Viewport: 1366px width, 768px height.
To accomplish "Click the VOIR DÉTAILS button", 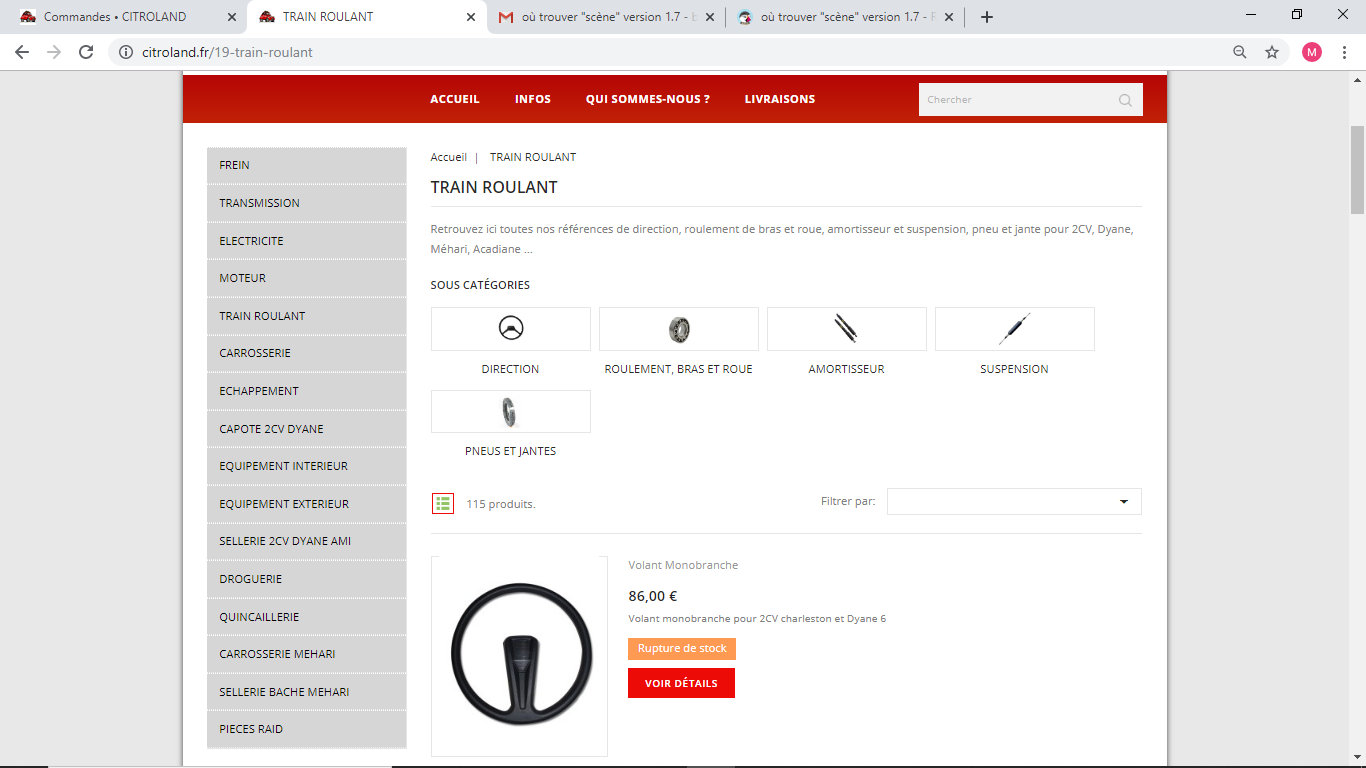I will [x=681, y=683].
